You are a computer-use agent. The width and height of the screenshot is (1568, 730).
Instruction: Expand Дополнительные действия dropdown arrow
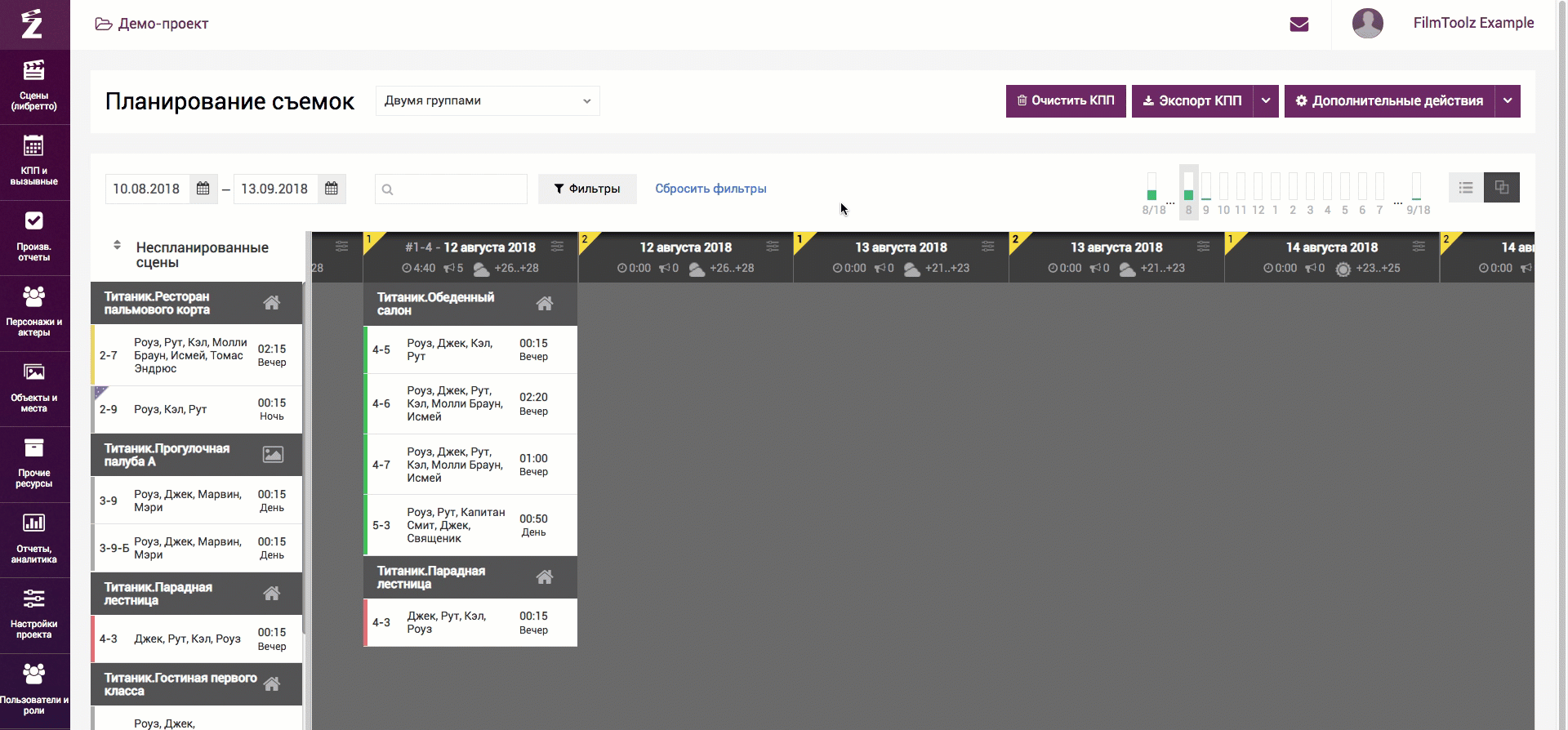pos(1508,101)
